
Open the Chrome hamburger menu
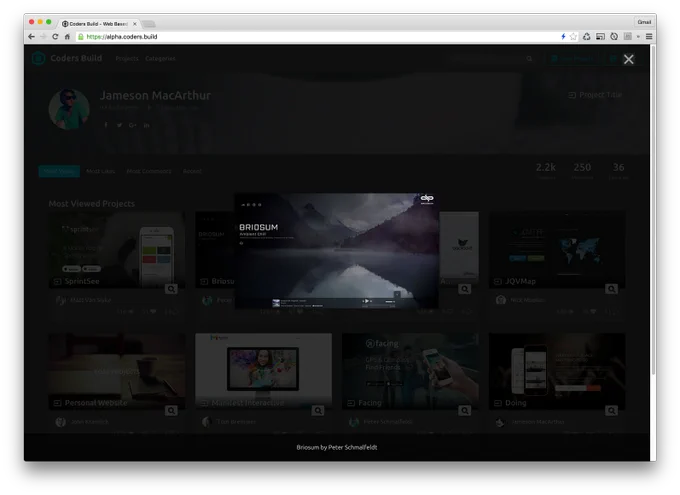coord(649,37)
